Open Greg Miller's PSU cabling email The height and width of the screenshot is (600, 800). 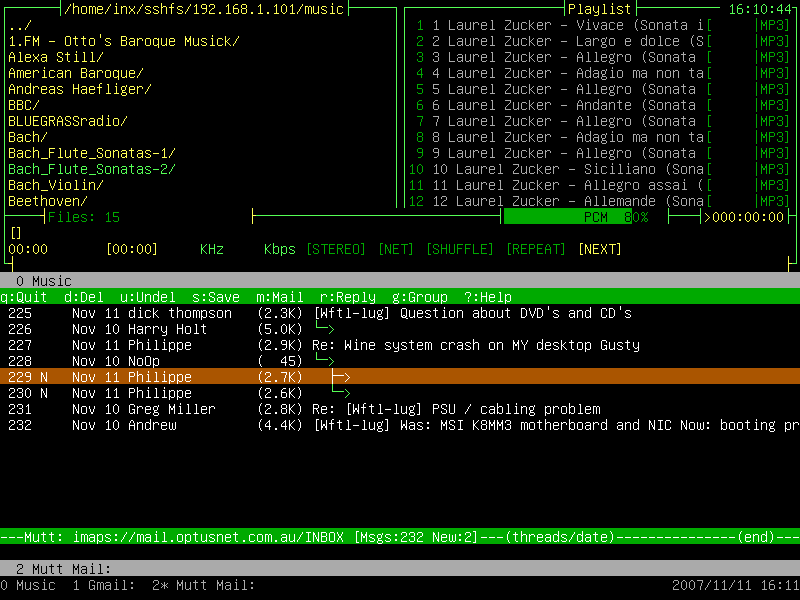(x=456, y=409)
